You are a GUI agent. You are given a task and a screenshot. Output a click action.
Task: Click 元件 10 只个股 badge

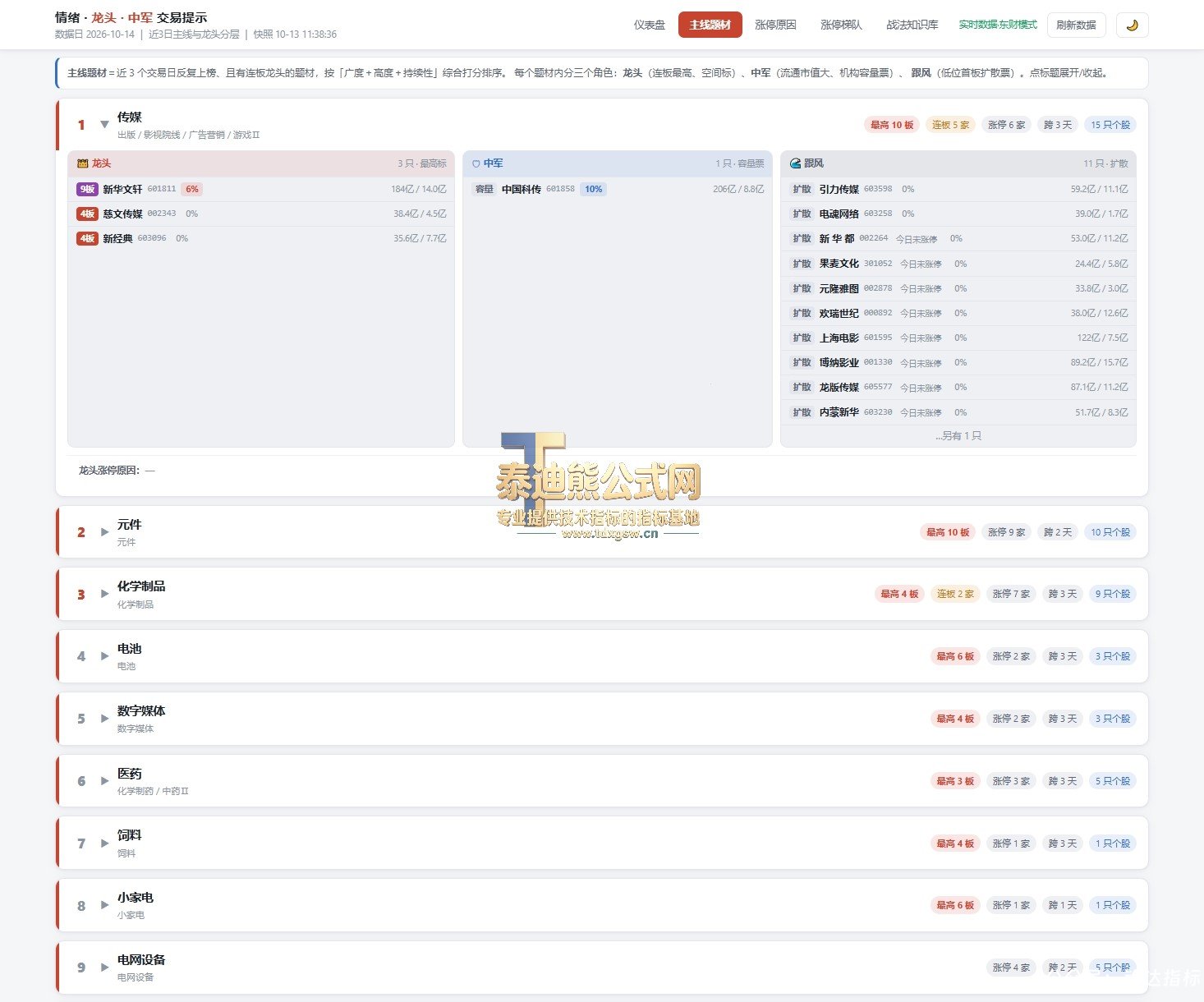click(1110, 532)
